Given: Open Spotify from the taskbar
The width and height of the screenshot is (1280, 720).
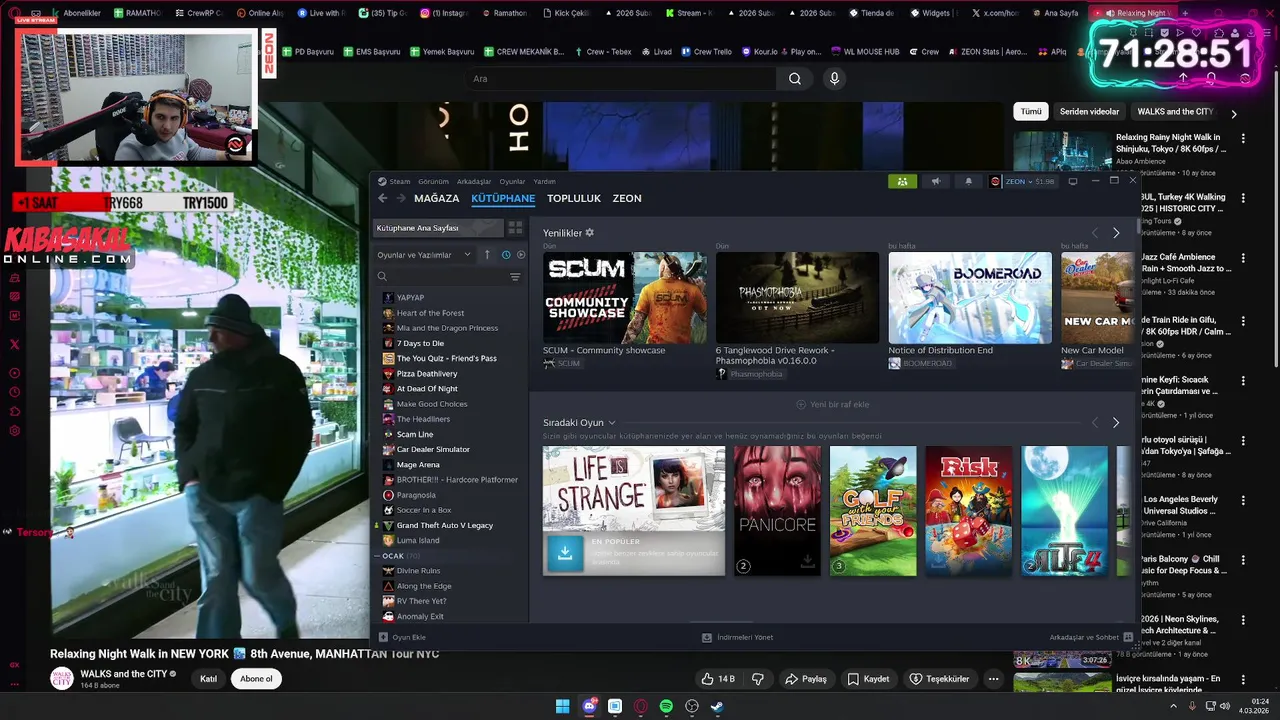Looking at the screenshot, I should tap(666, 706).
